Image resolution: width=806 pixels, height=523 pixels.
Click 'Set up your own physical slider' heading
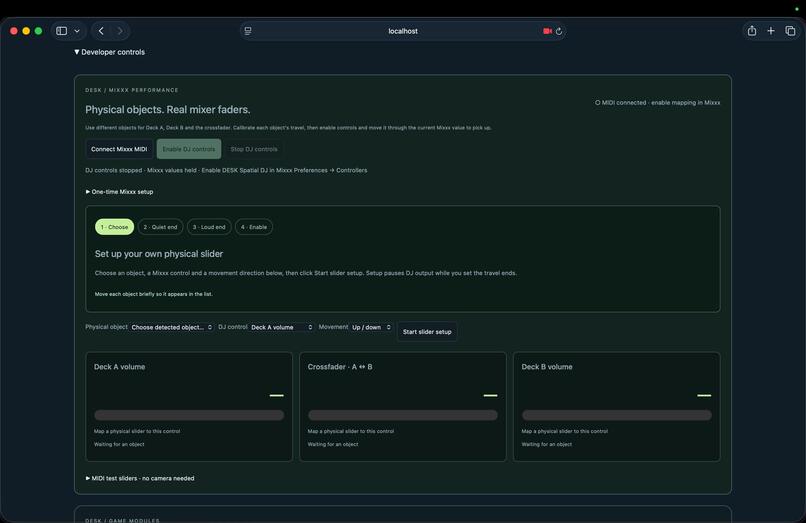coord(159,254)
